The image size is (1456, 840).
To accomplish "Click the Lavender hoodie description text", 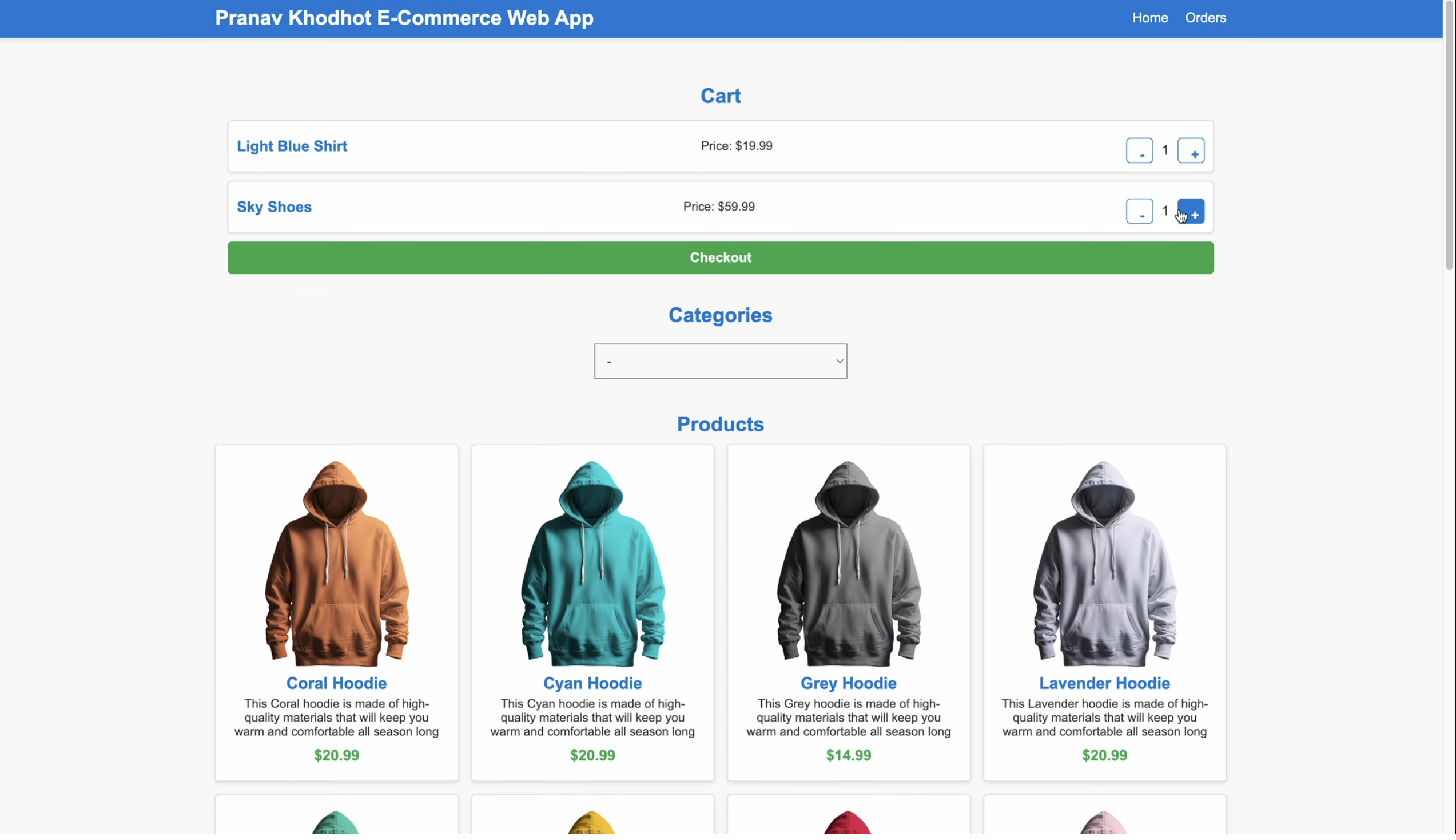I will pyautogui.click(x=1104, y=718).
